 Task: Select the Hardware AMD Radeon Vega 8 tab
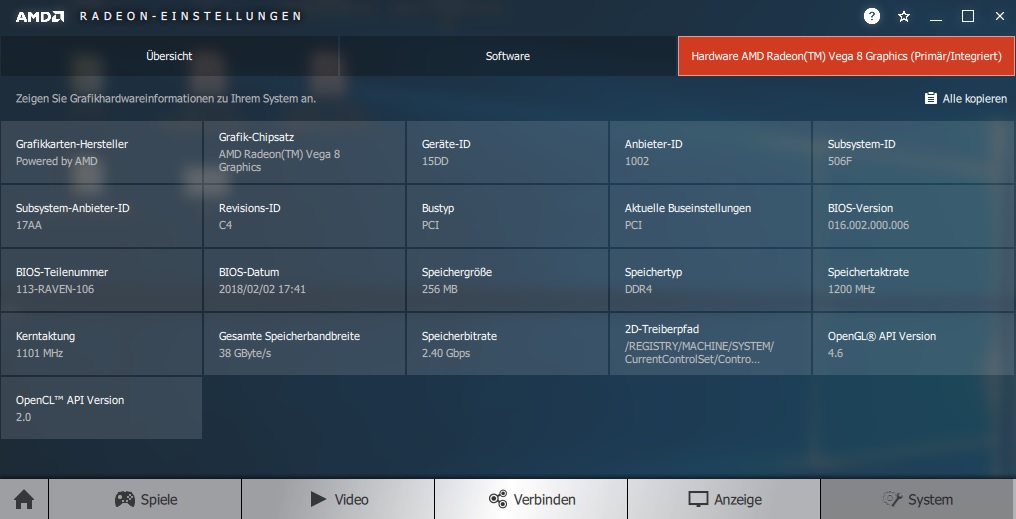(846, 56)
